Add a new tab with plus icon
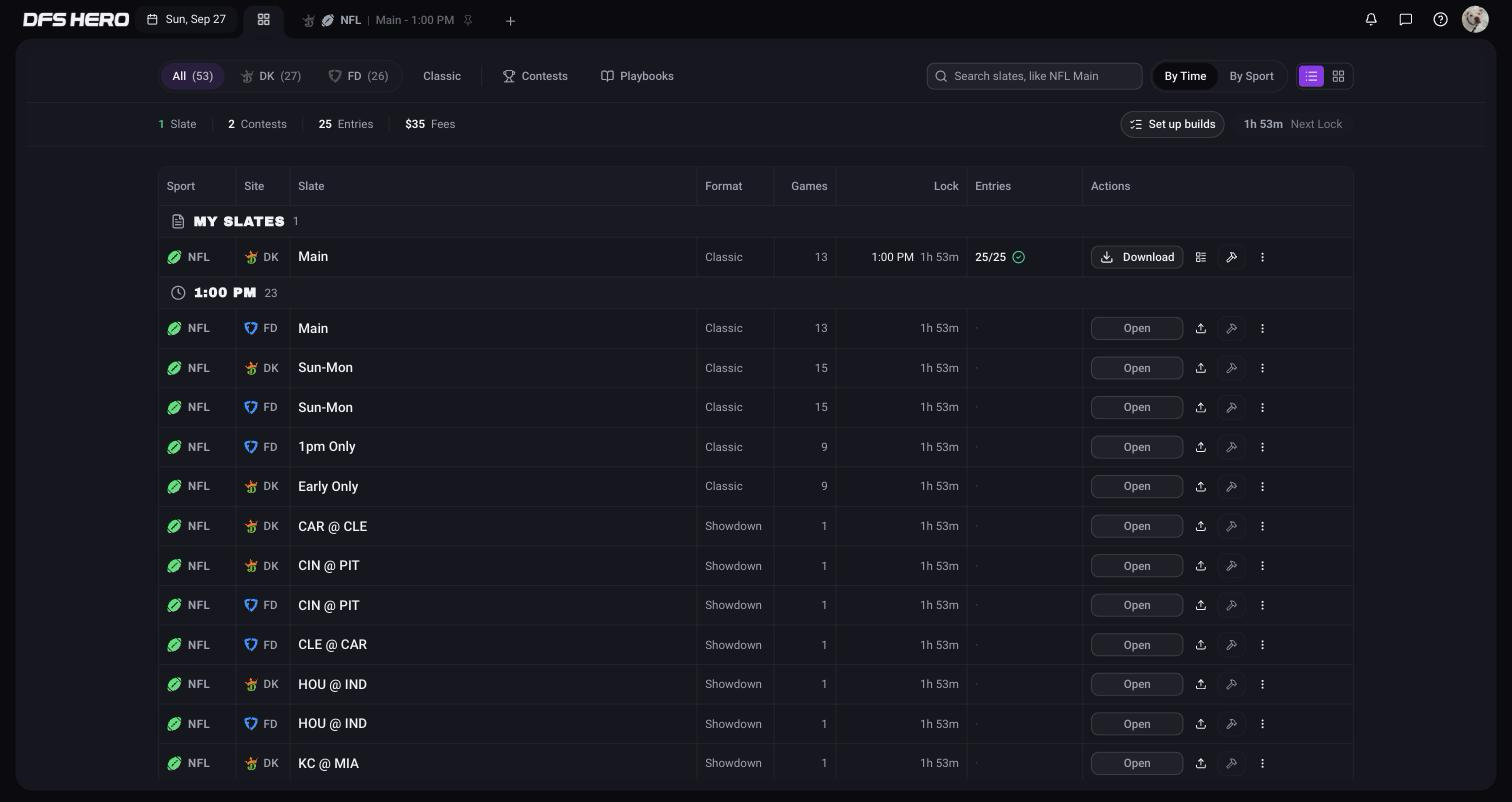The image size is (1512, 802). pos(510,20)
